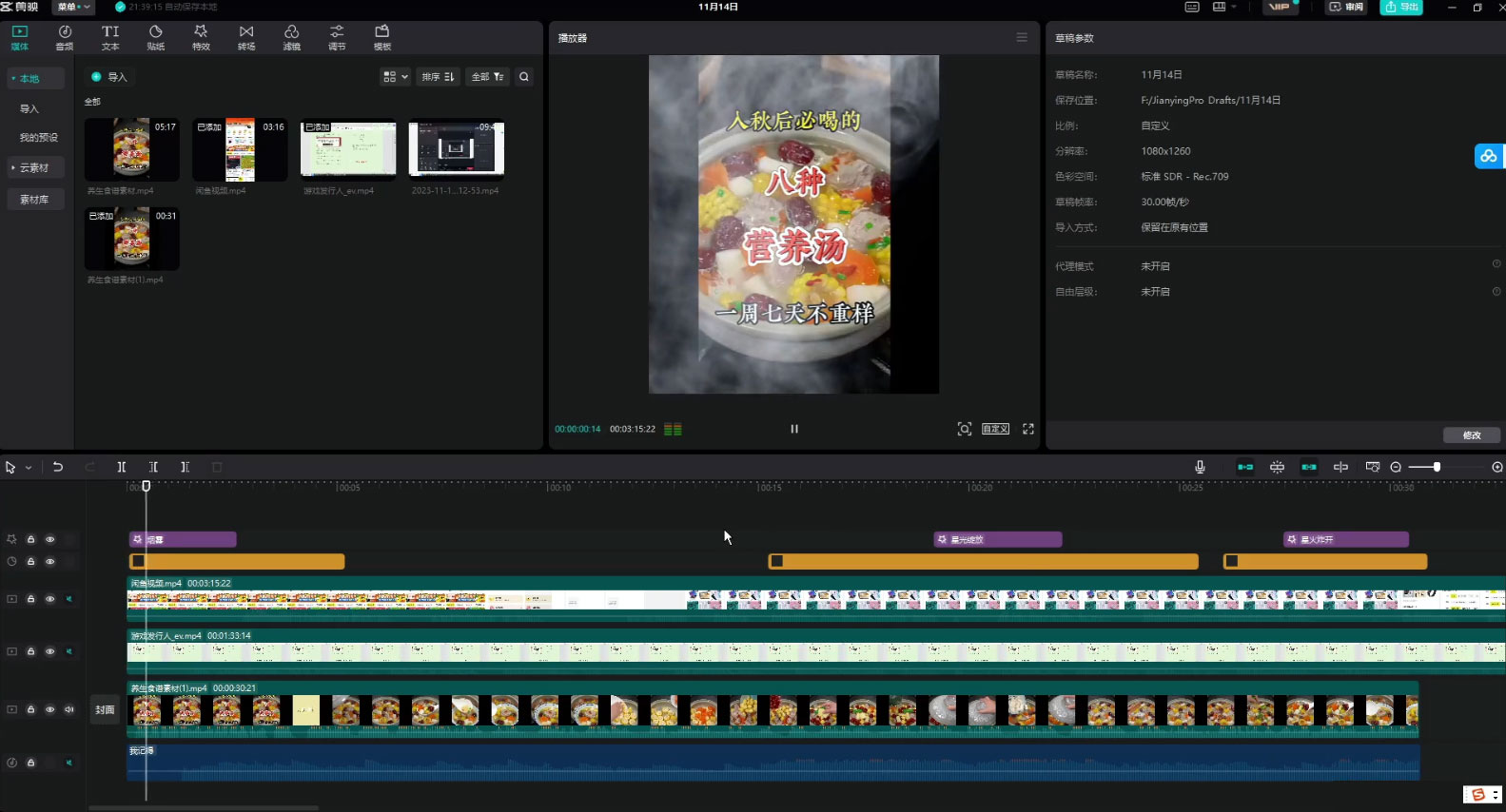Open the 菜单 dropdown menu
Image resolution: width=1506 pixels, height=812 pixels.
(x=74, y=7)
